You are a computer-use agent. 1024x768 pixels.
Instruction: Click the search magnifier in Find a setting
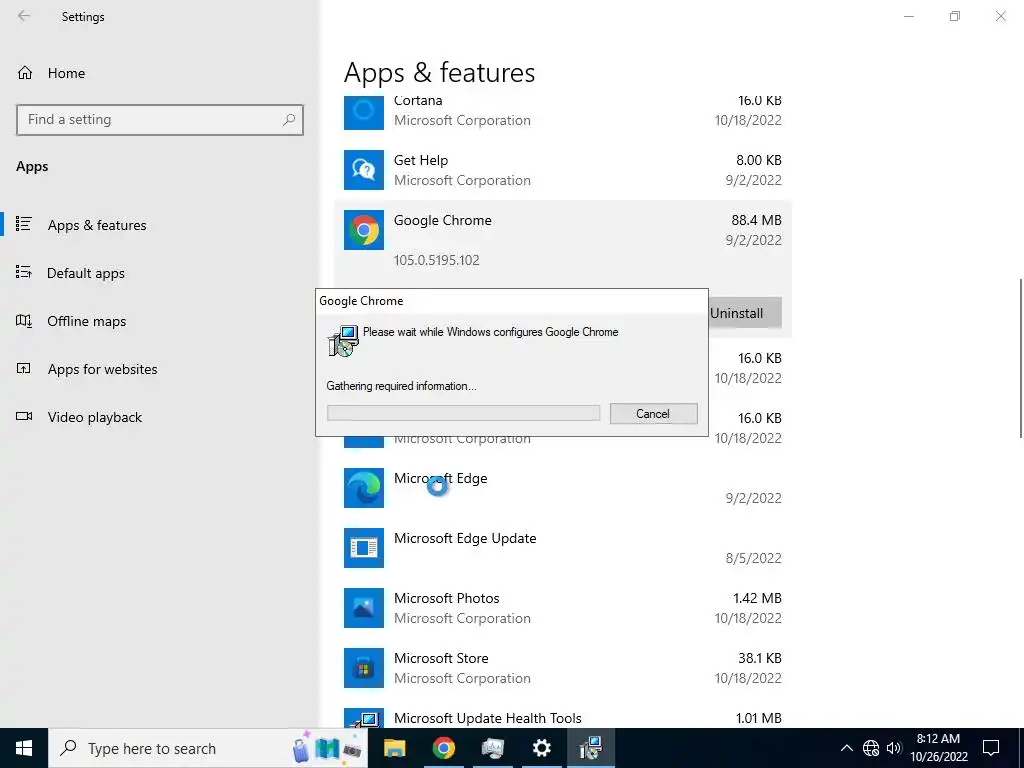tap(289, 120)
